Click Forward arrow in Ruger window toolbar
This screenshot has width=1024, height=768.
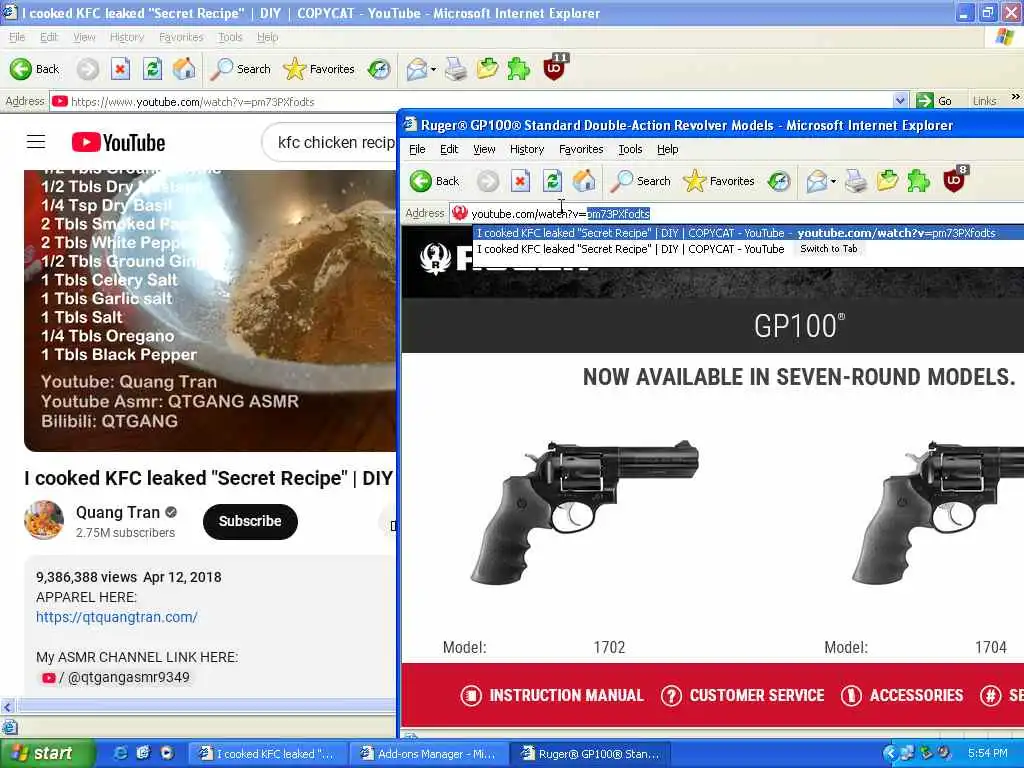(487, 181)
